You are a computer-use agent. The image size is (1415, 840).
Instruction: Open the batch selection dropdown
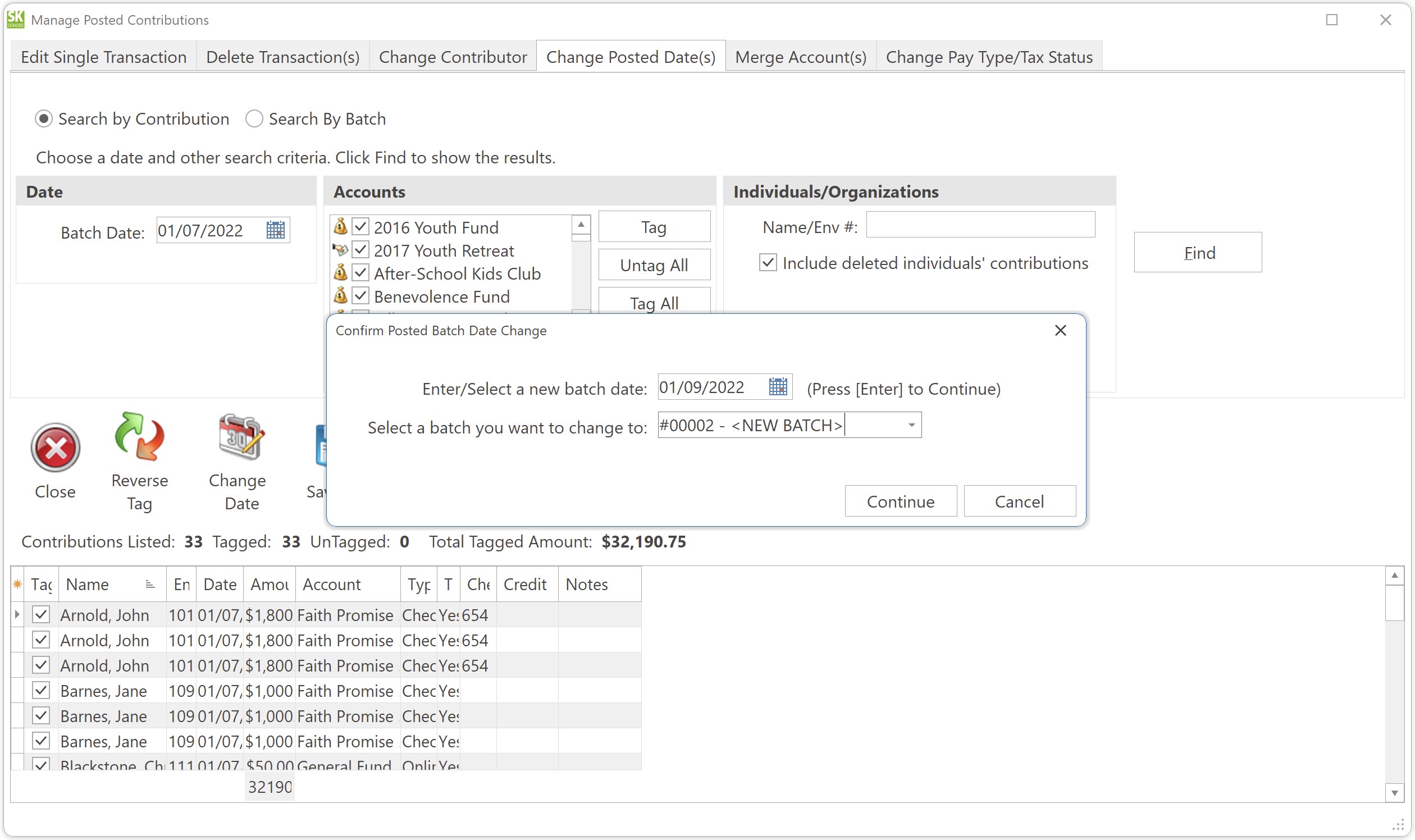click(911, 424)
